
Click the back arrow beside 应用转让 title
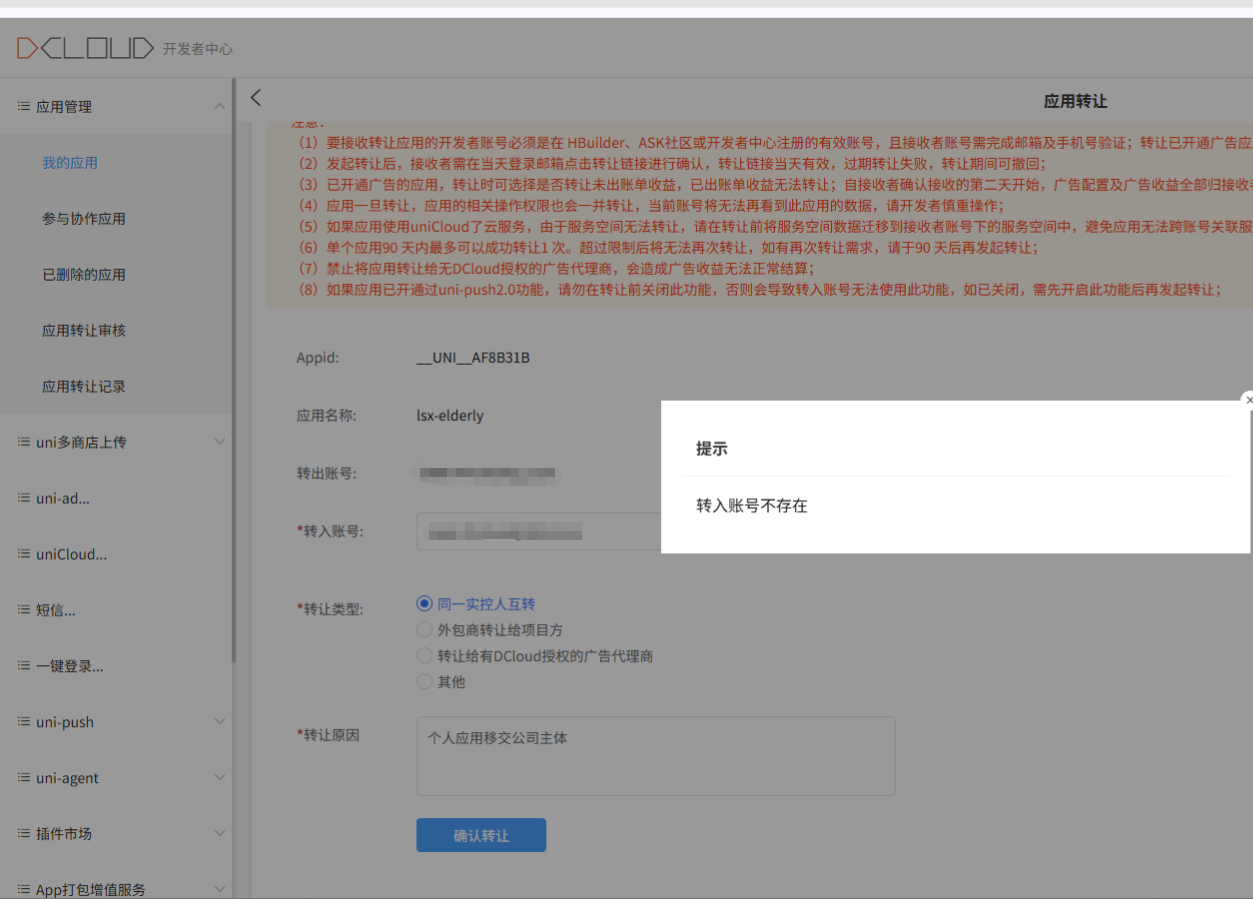click(x=256, y=97)
